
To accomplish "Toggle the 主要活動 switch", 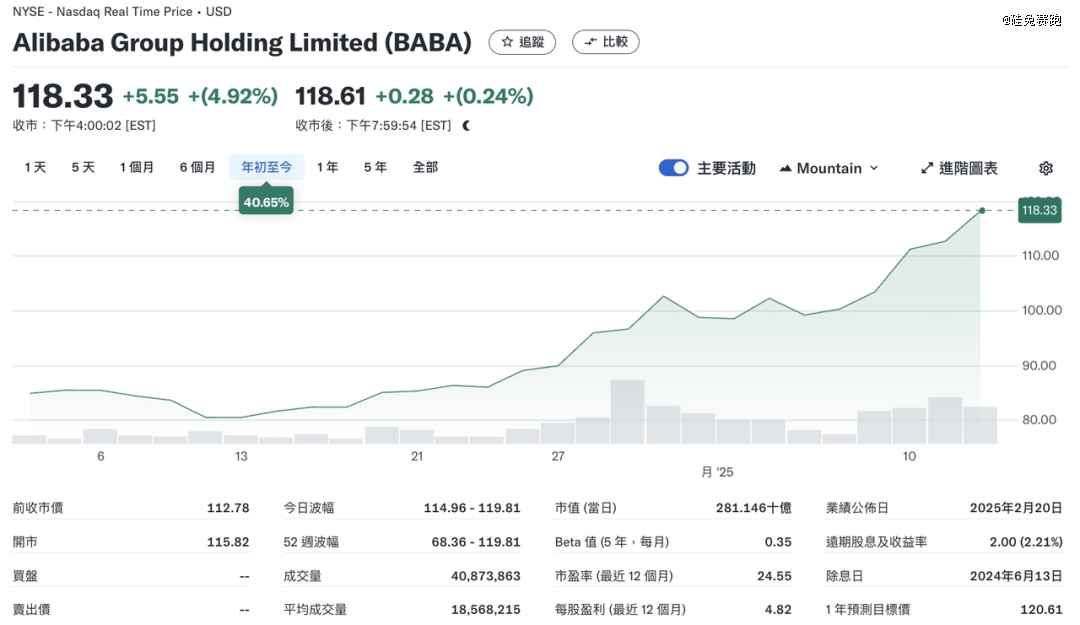I will (x=673, y=168).
